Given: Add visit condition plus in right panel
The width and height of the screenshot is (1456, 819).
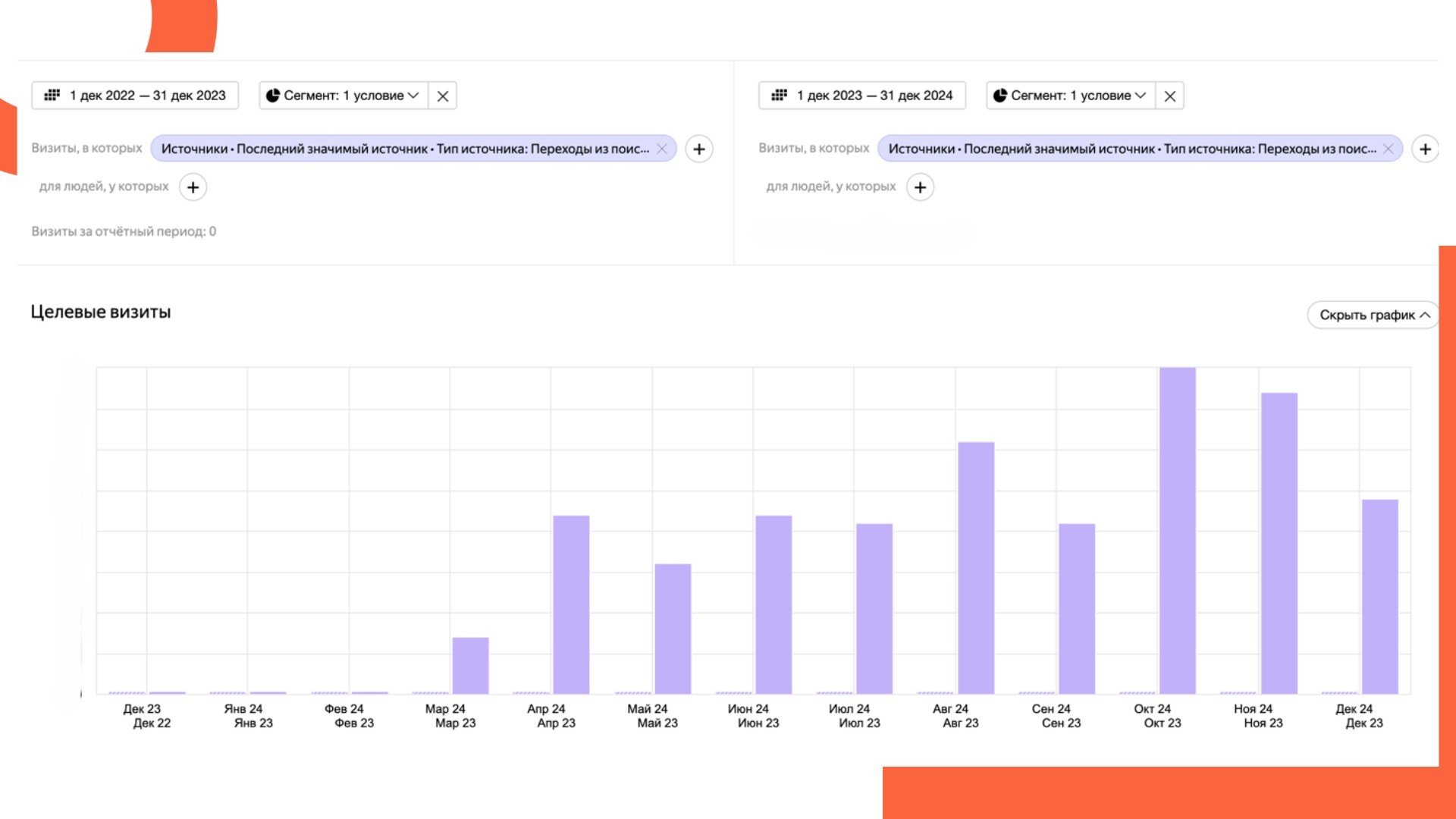Looking at the screenshot, I should pos(1426,149).
